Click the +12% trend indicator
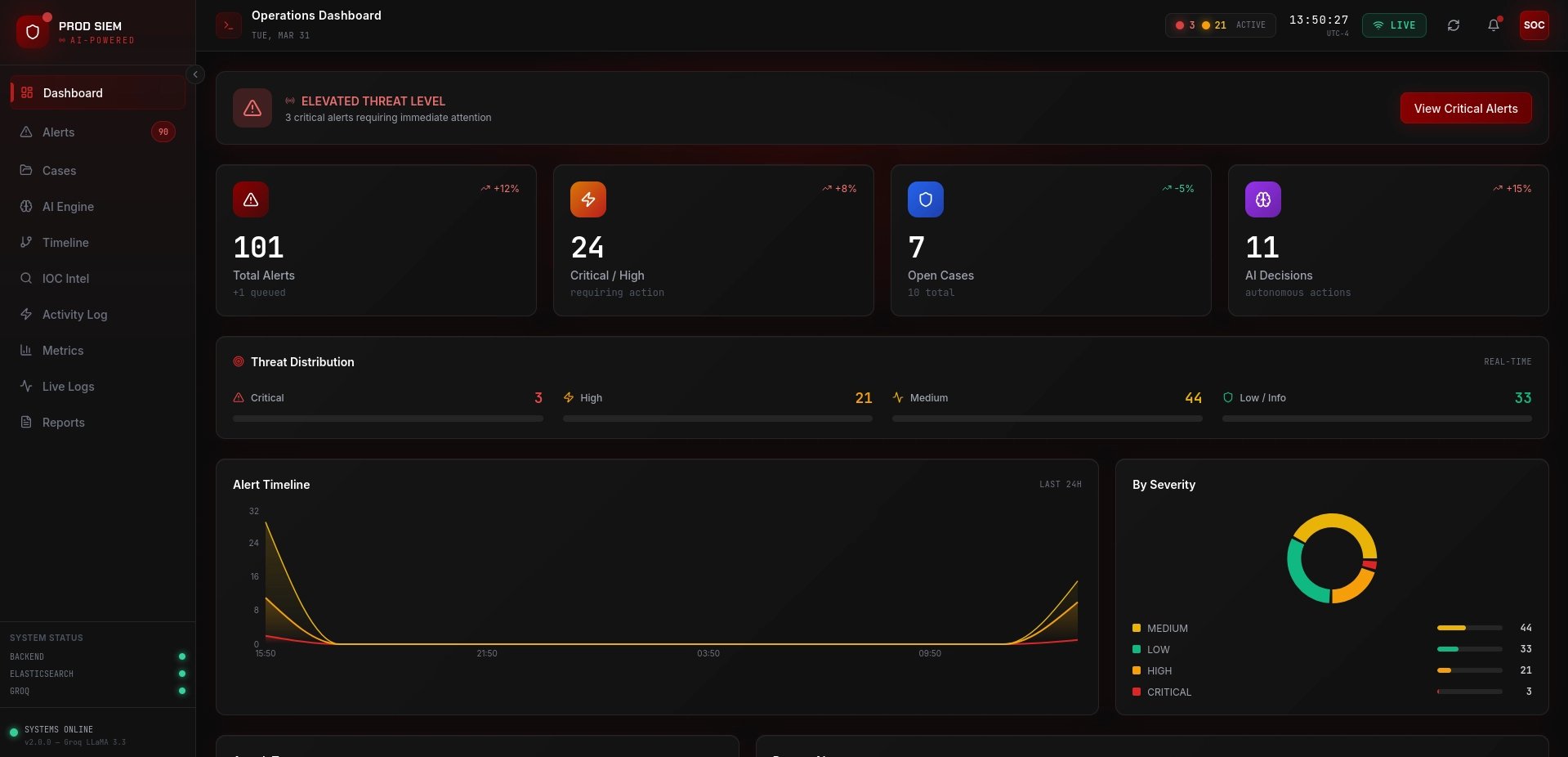The width and height of the screenshot is (1568, 757). (500, 189)
